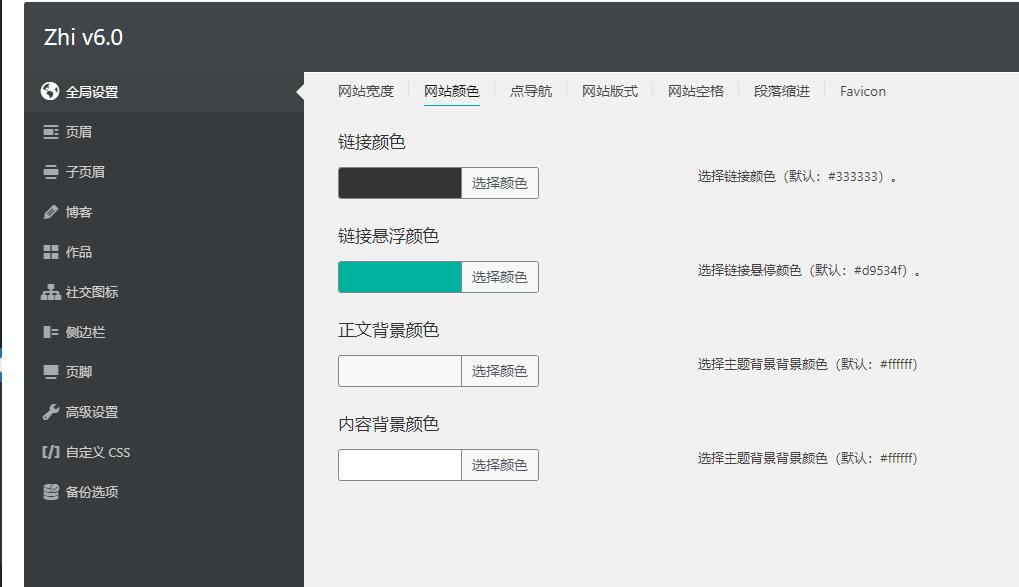Click 选择颜色 button for 链接颜色

pos(500,183)
